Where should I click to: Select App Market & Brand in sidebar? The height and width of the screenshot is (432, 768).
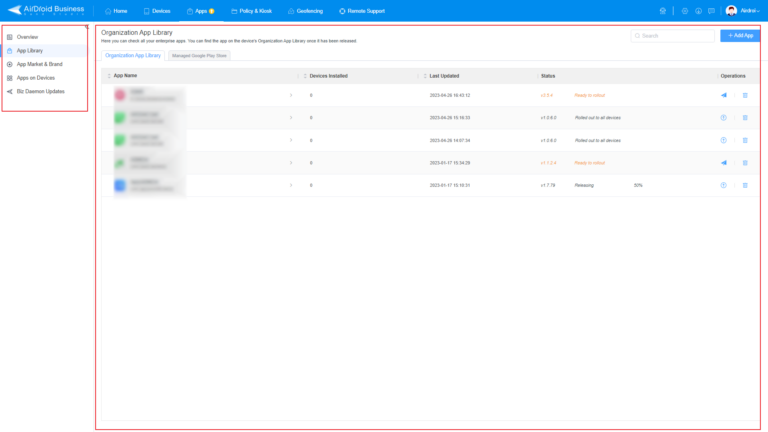(38, 64)
